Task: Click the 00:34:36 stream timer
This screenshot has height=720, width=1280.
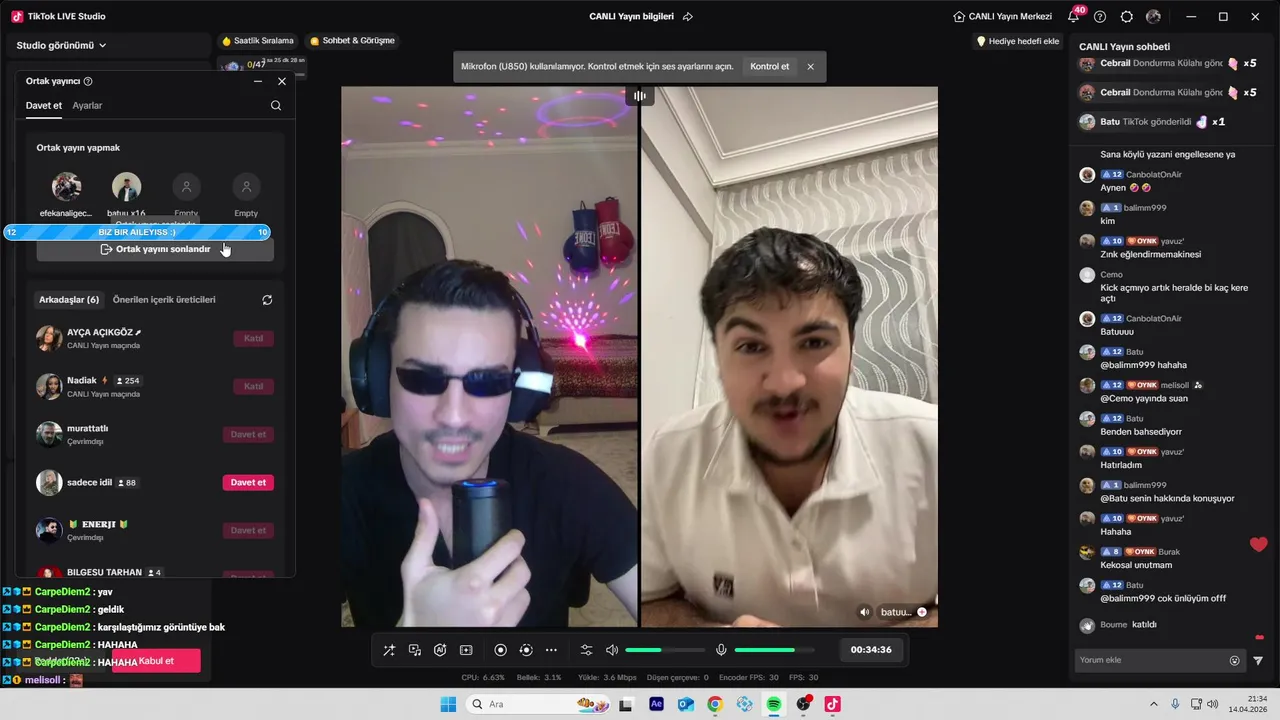Action: [x=871, y=650]
